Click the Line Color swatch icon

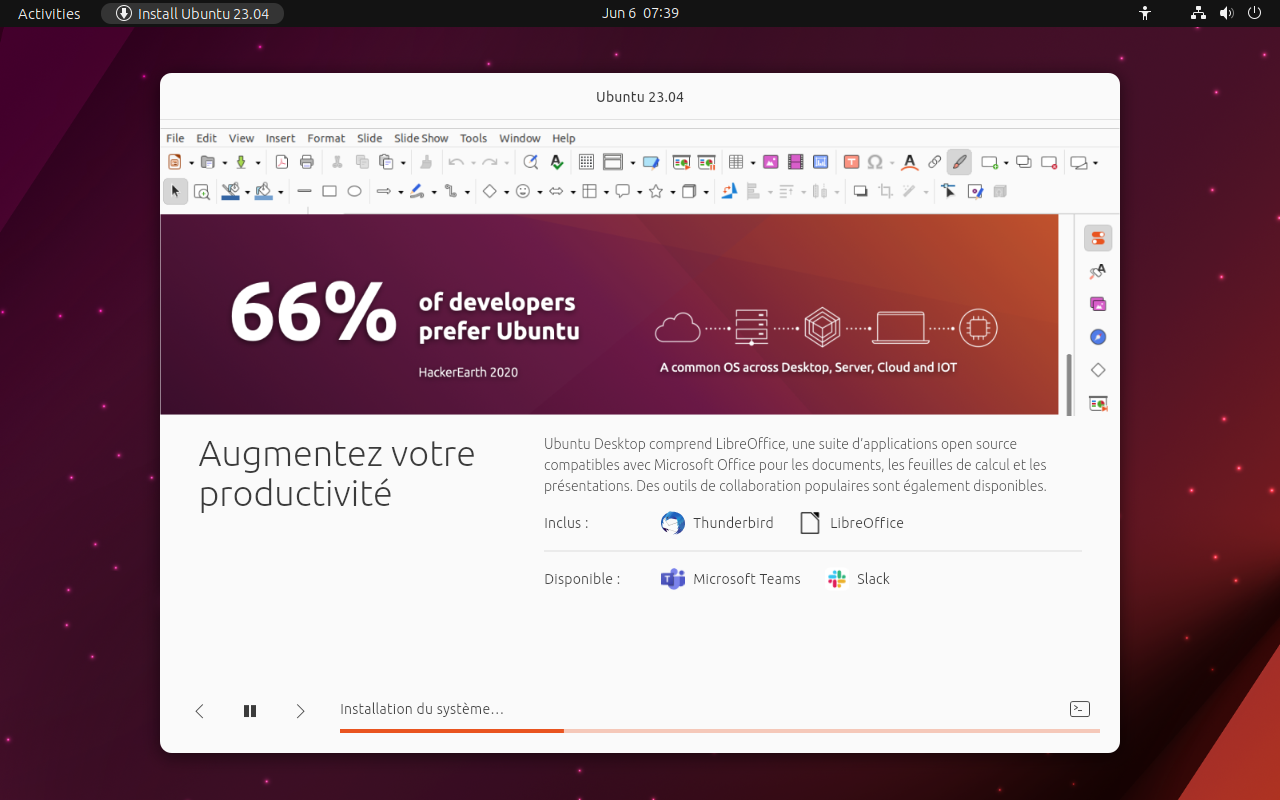[x=231, y=191]
